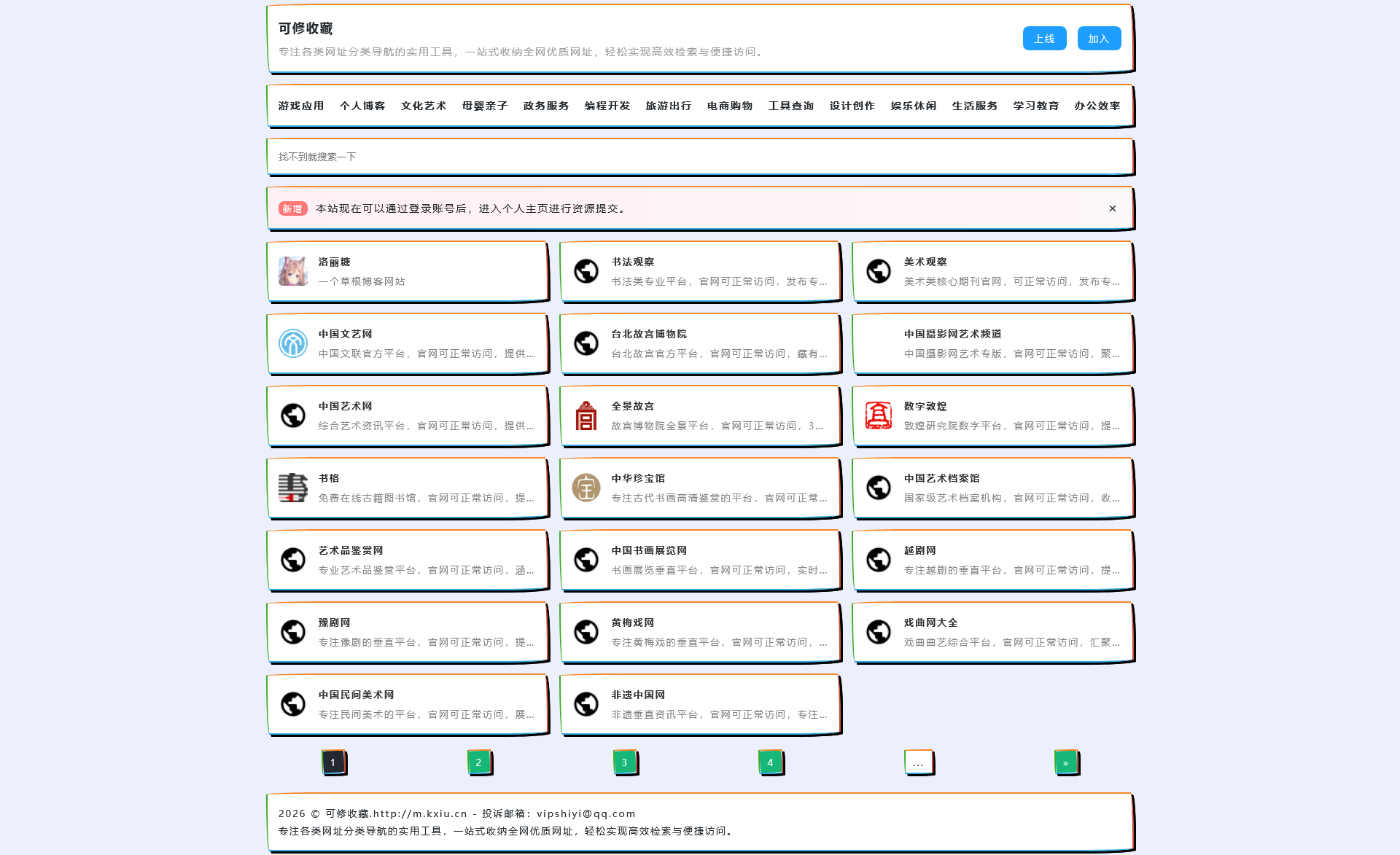The height and width of the screenshot is (855, 1400).
Task: Click the 书格 calligraphy icon
Action: point(292,488)
